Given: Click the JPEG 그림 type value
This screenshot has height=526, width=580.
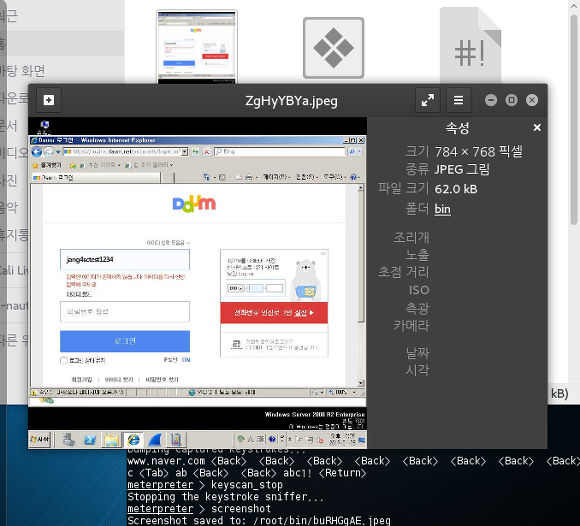Looking at the screenshot, I should coord(462,169).
